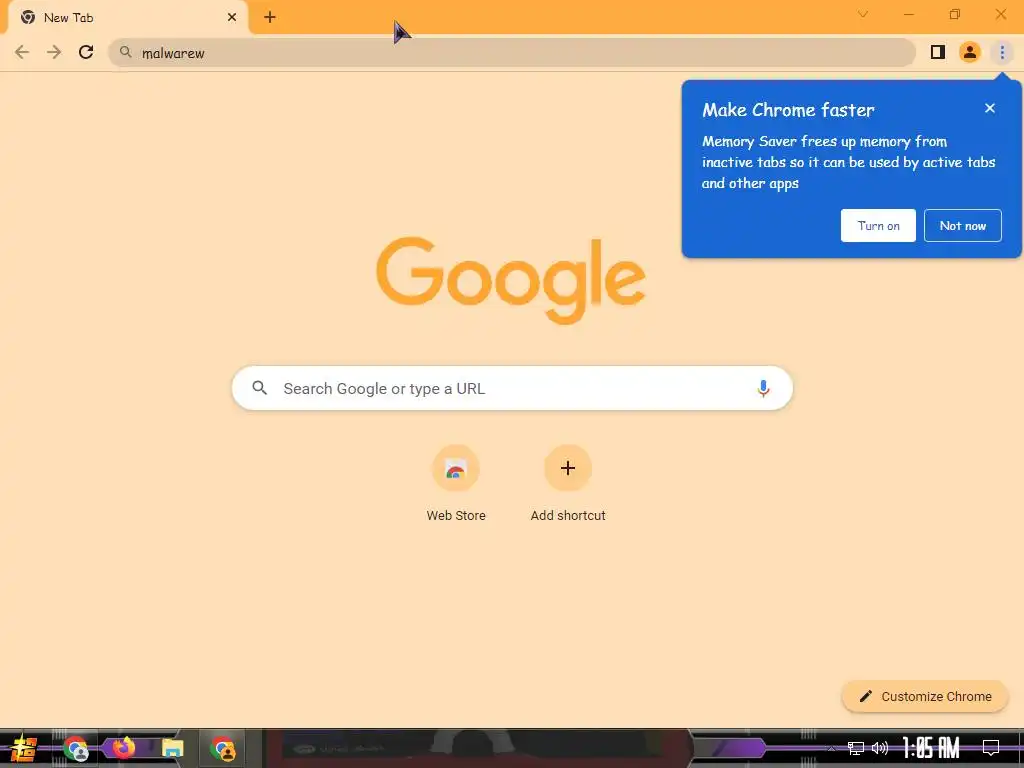Open the side panel icon

pos(938,52)
